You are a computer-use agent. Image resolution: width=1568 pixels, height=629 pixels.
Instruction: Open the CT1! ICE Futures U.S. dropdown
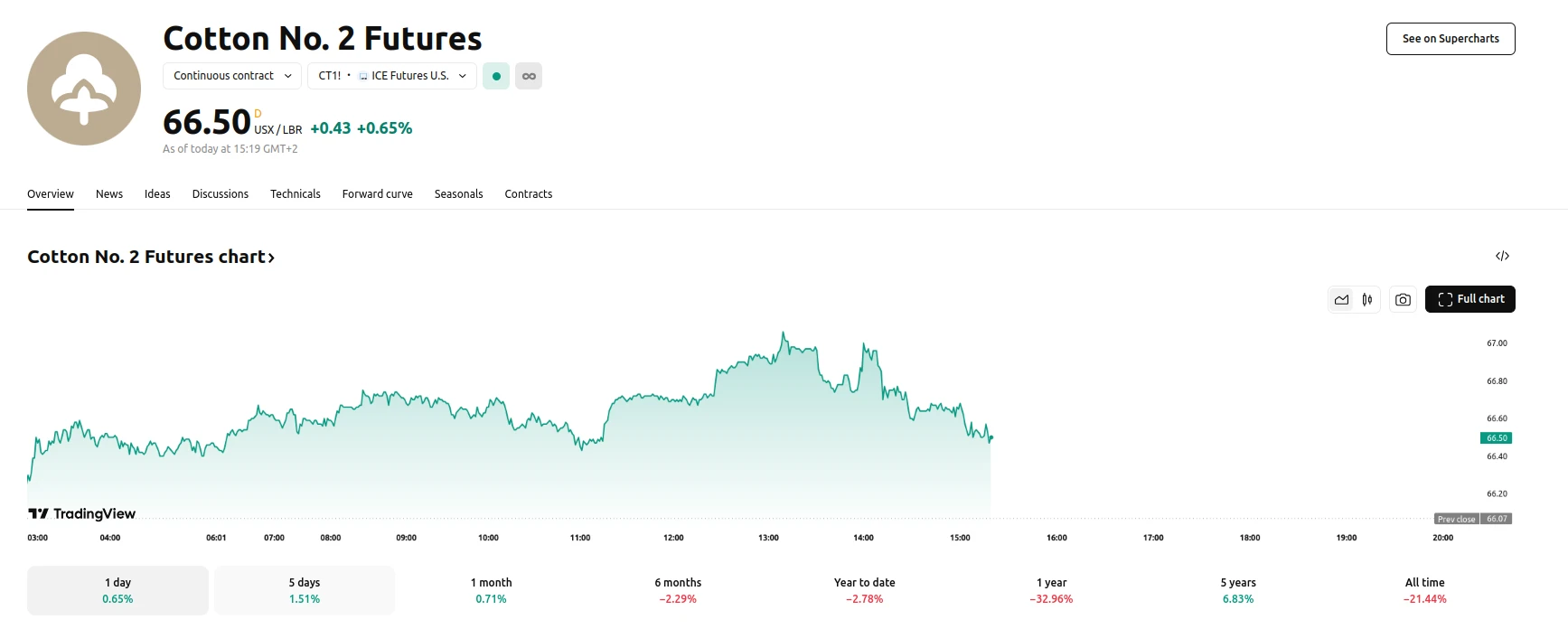coord(392,76)
